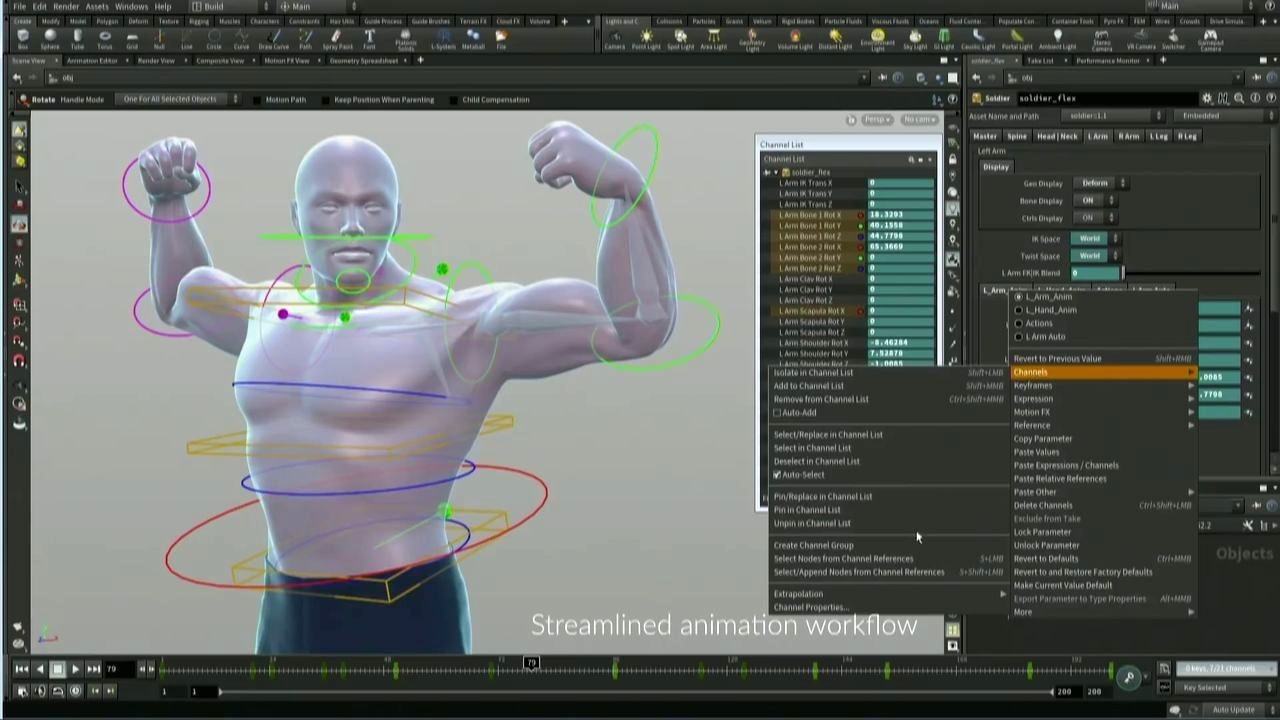Add an Environment Light from the shelf

pyautogui.click(x=878, y=39)
